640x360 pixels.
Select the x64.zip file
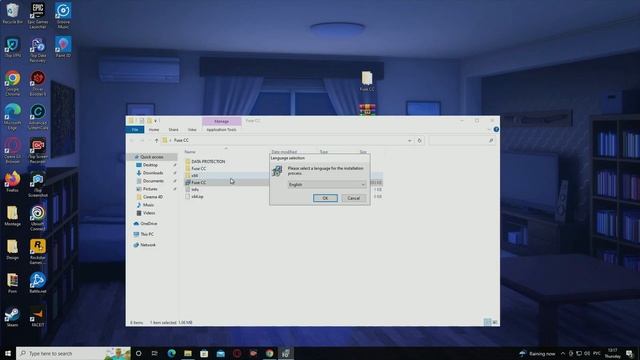coord(198,196)
